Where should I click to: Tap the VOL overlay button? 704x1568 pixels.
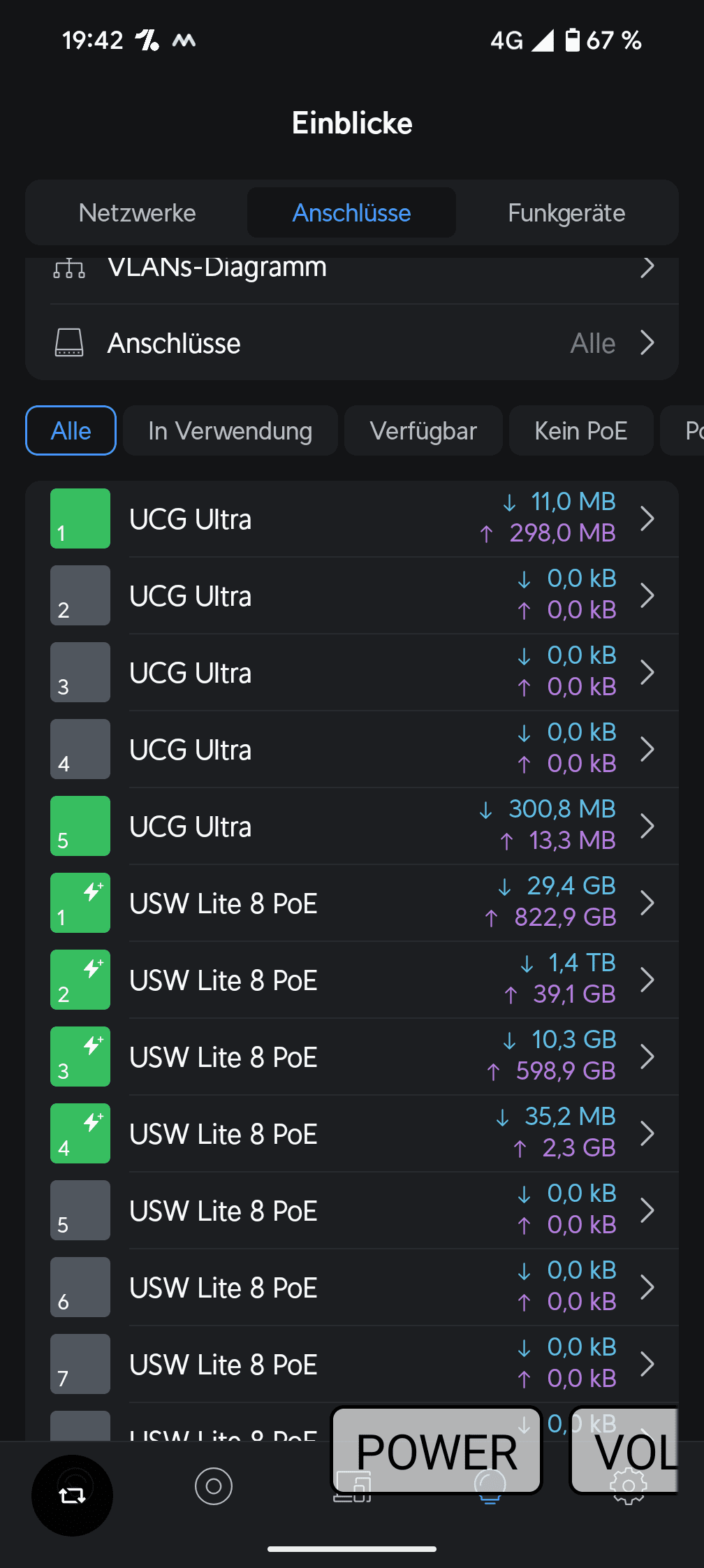click(x=624, y=1451)
